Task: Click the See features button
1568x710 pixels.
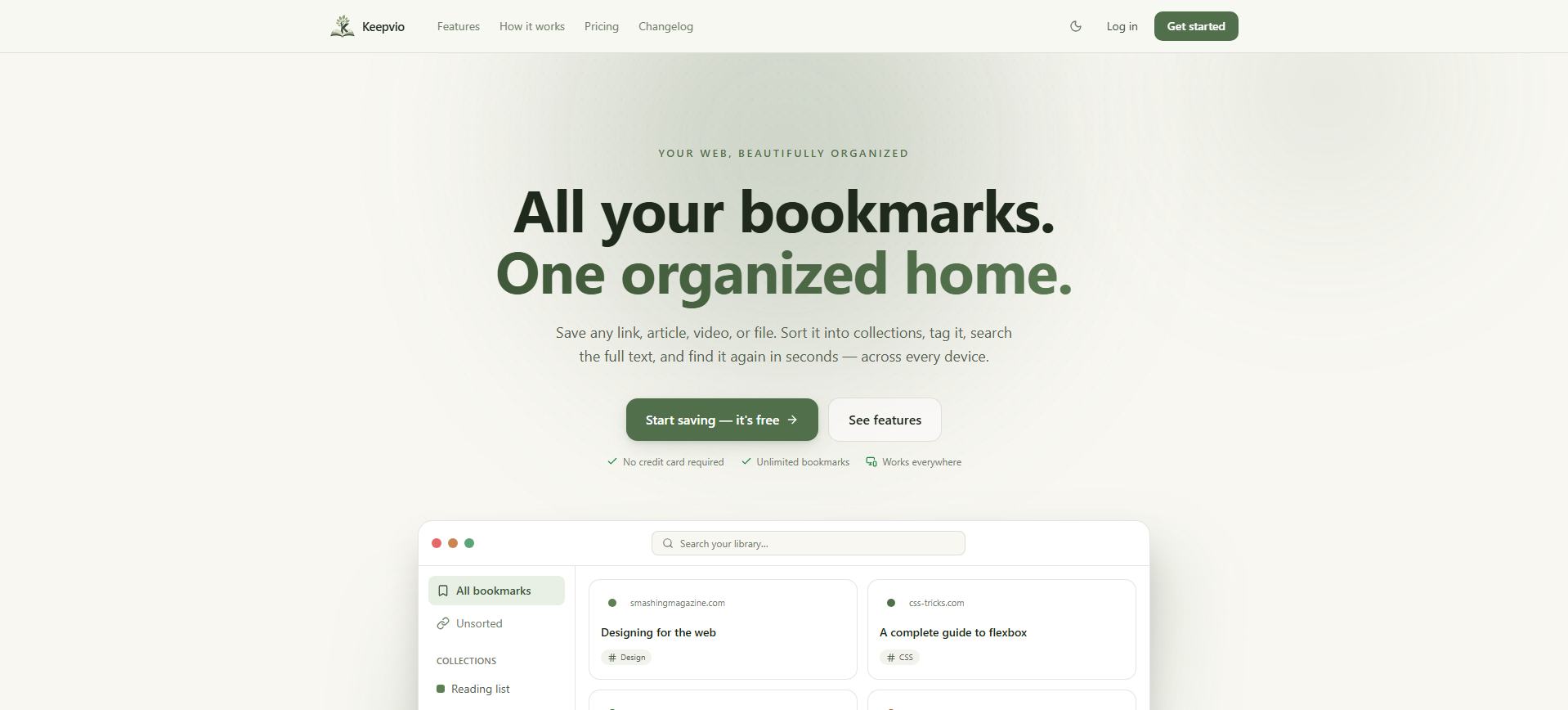Action: (x=885, y=420)
